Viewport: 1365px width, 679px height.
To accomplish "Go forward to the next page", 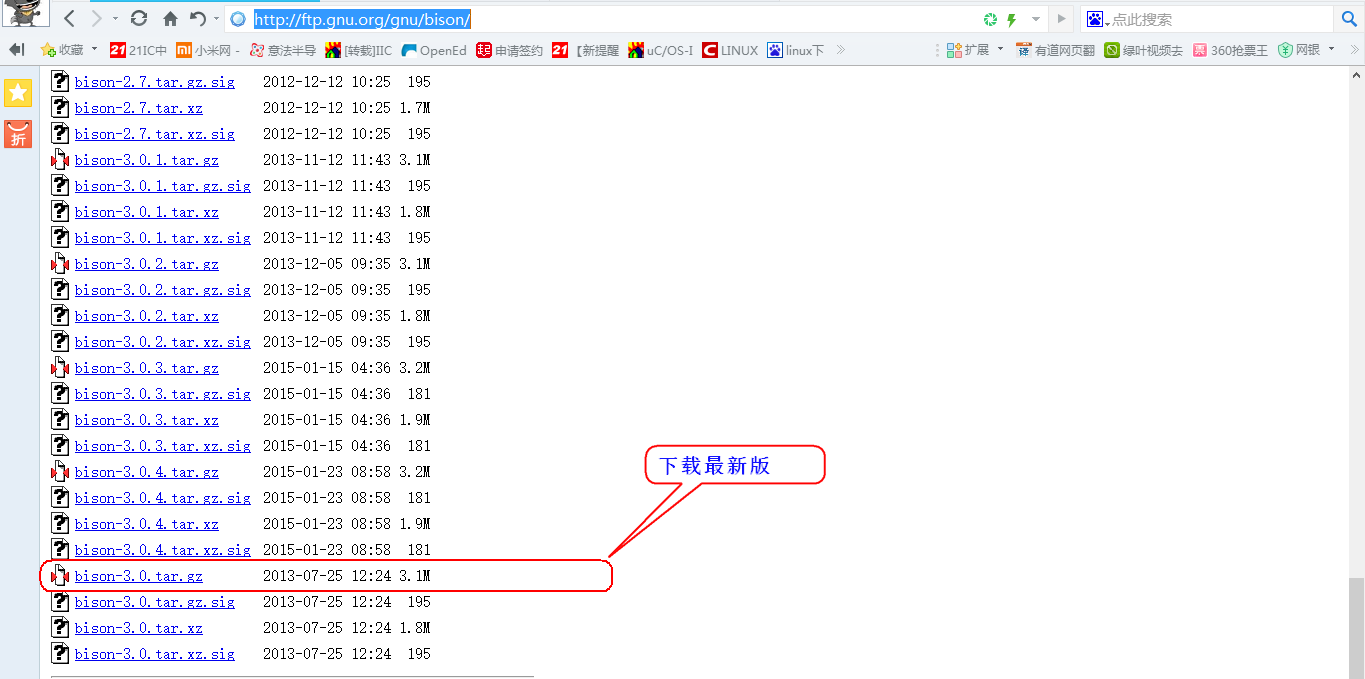I will (x=96, y=19).
